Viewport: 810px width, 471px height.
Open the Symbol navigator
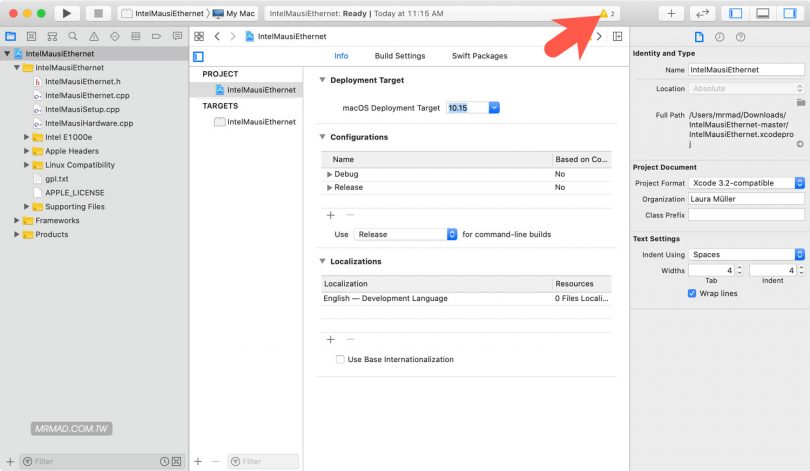coord(52,36)
